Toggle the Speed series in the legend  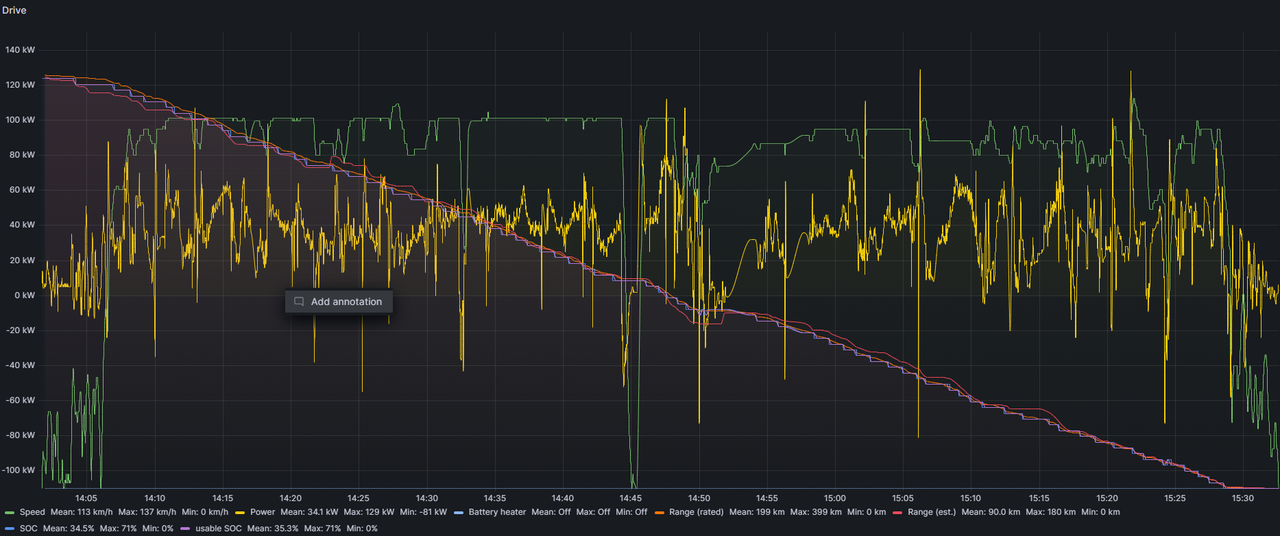click(x=32, y=512)
